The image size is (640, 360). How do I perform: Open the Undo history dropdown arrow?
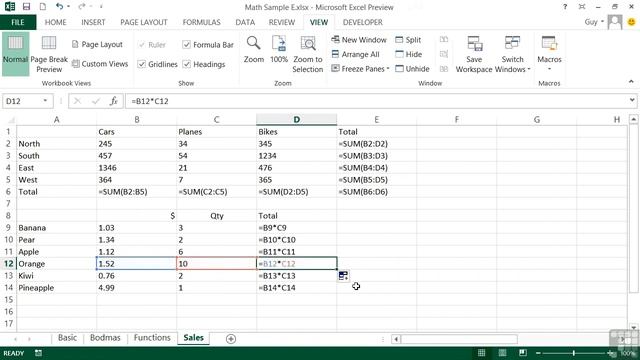68,7
